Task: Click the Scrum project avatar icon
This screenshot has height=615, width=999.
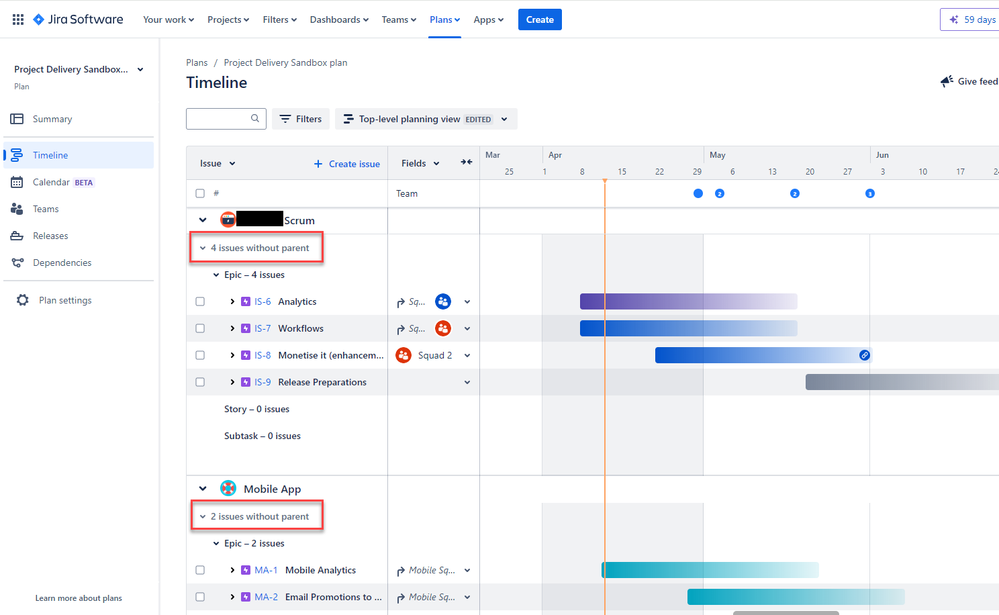Action: [x=227, y=220]
